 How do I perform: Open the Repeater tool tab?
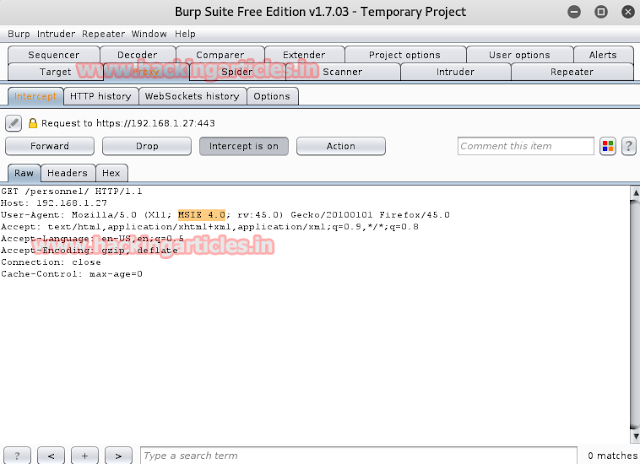(572, 72)
